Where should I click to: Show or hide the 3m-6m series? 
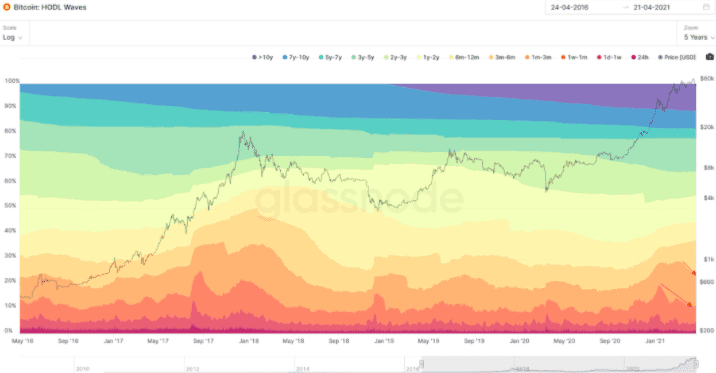501,58
